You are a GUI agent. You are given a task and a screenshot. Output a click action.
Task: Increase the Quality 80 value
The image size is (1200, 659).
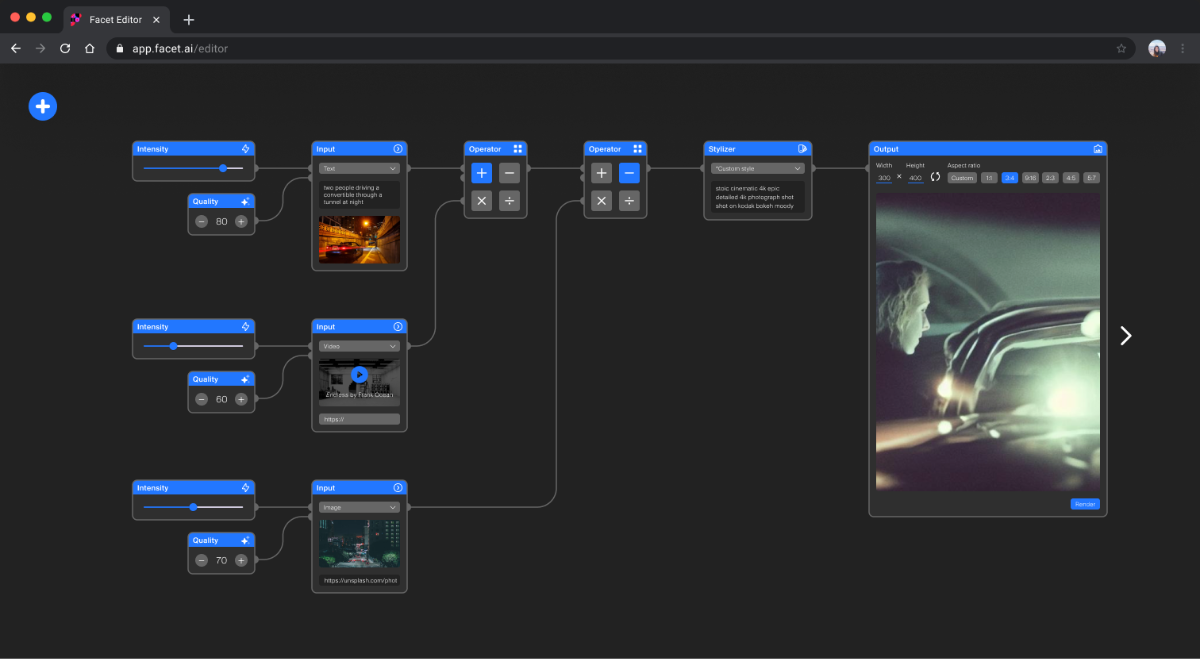click(241, 221)
